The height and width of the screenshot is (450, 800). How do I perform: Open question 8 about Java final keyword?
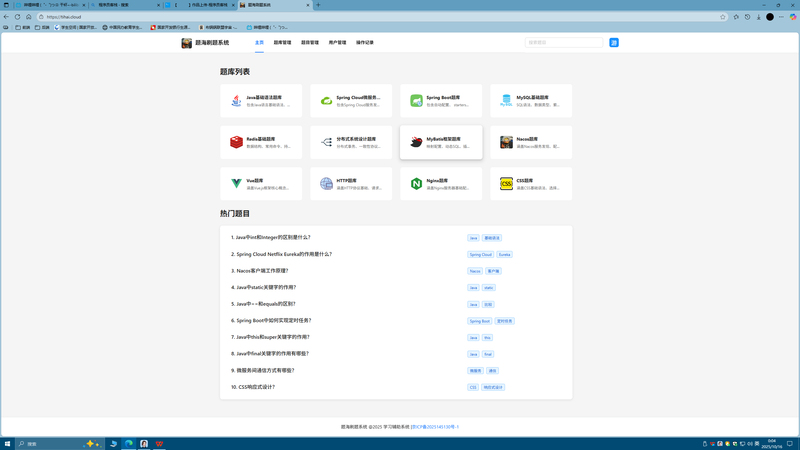click(x=269, y=354)
